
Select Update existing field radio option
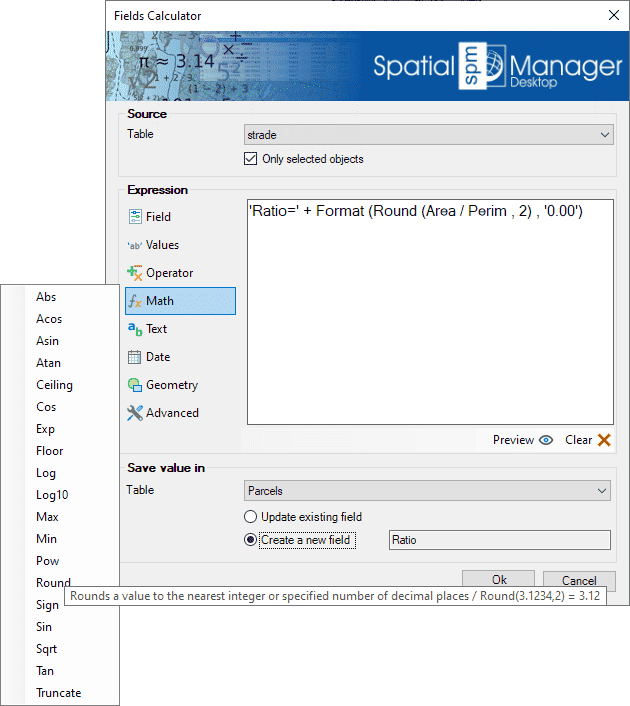pos(251,517)
